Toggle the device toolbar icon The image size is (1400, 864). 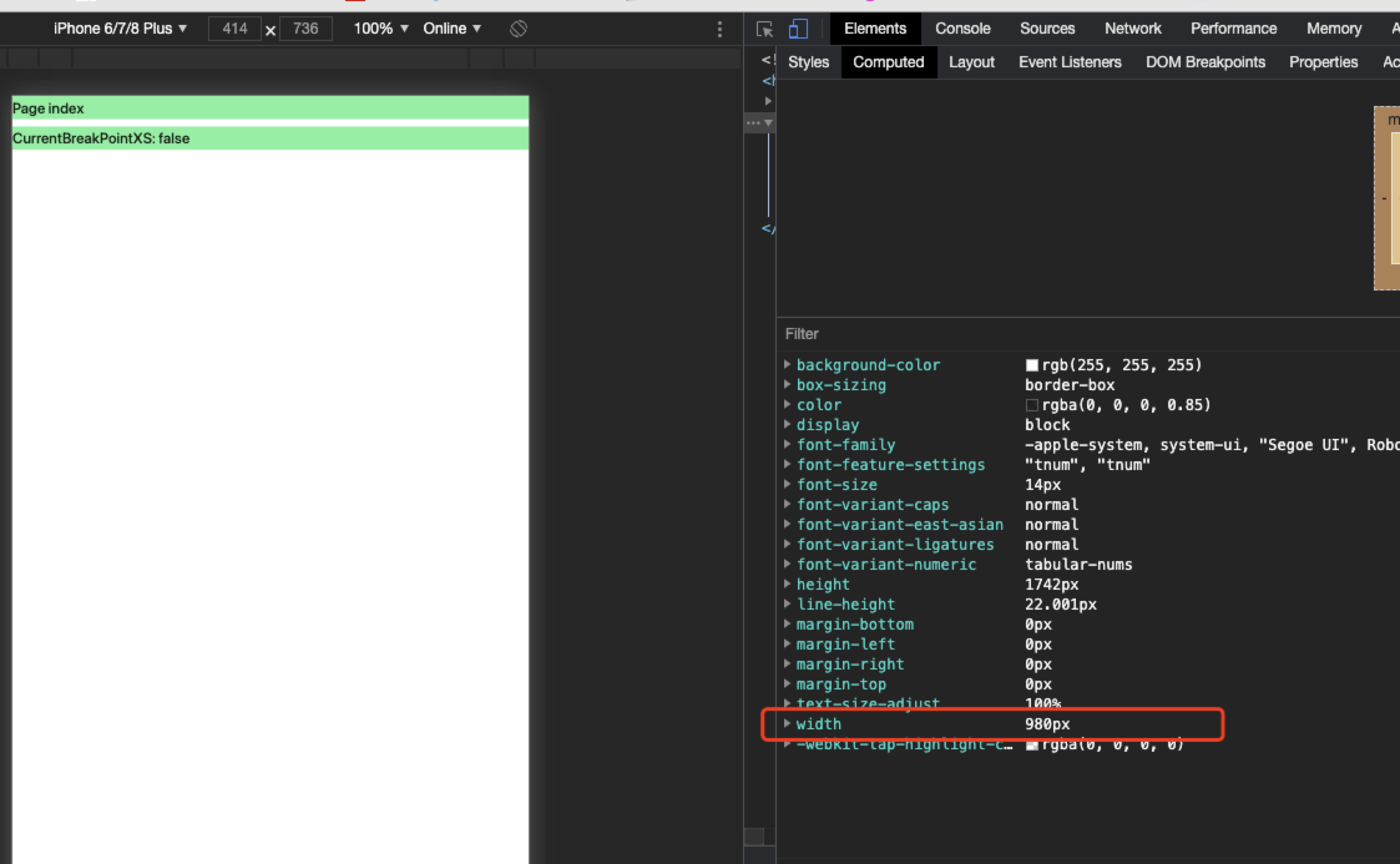click(798, 29)
